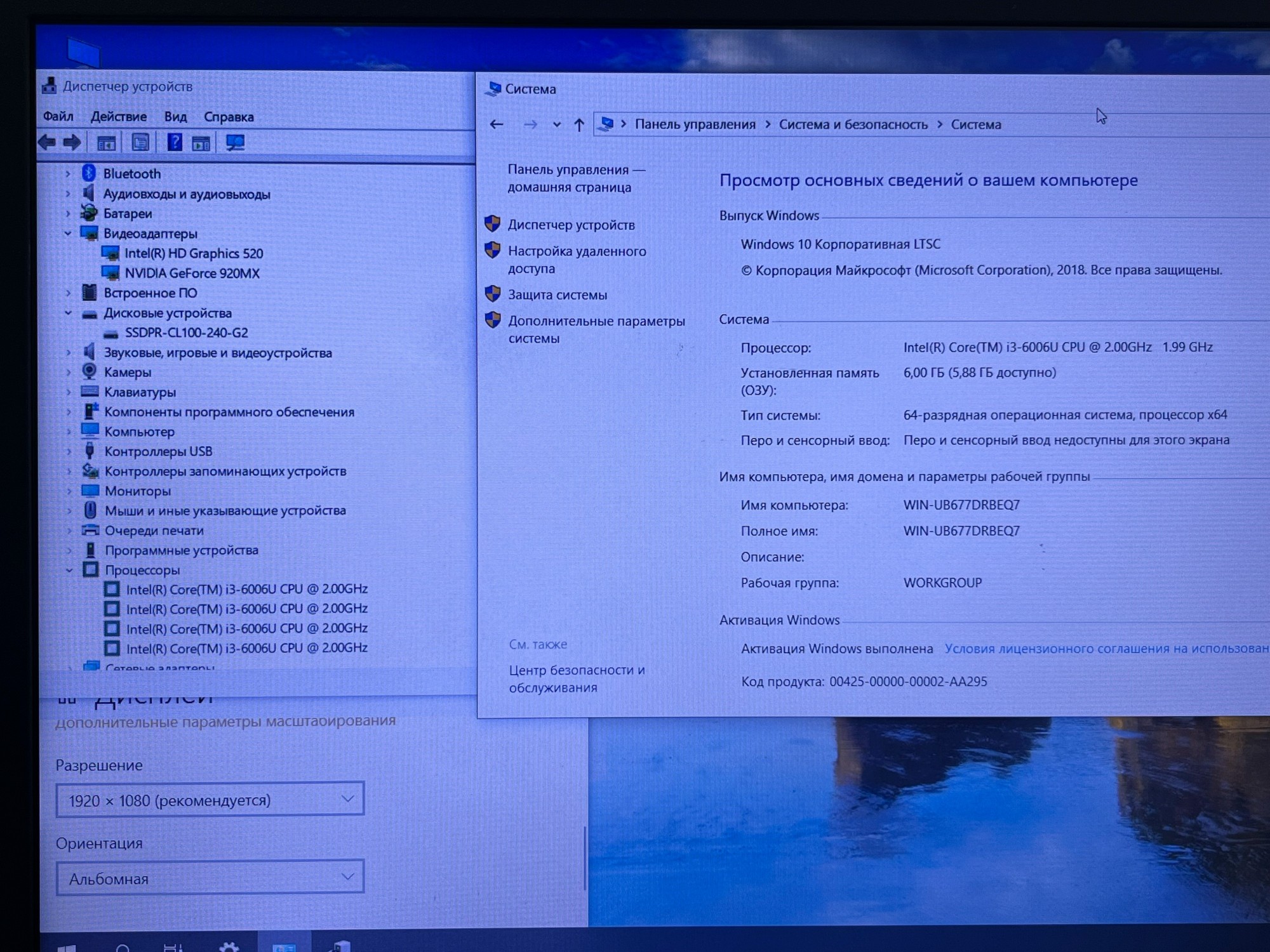The image size is (1270, 952).
Task: Click the Help question mark toolbar icon
Action: (x=174, y=142)
